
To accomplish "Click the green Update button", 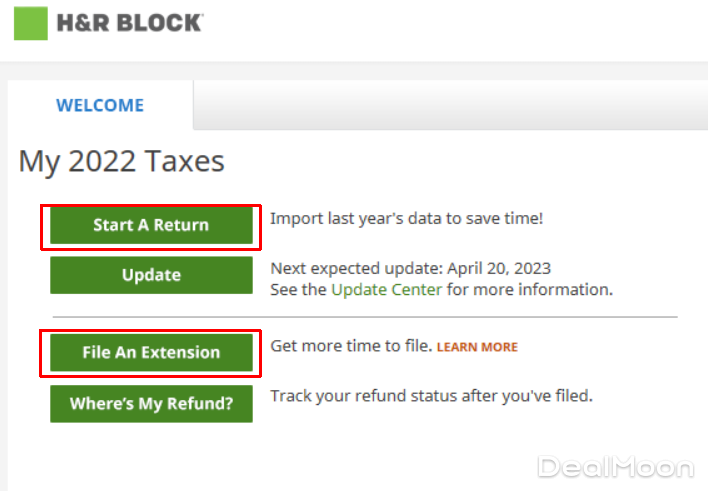I will point(151,275).
